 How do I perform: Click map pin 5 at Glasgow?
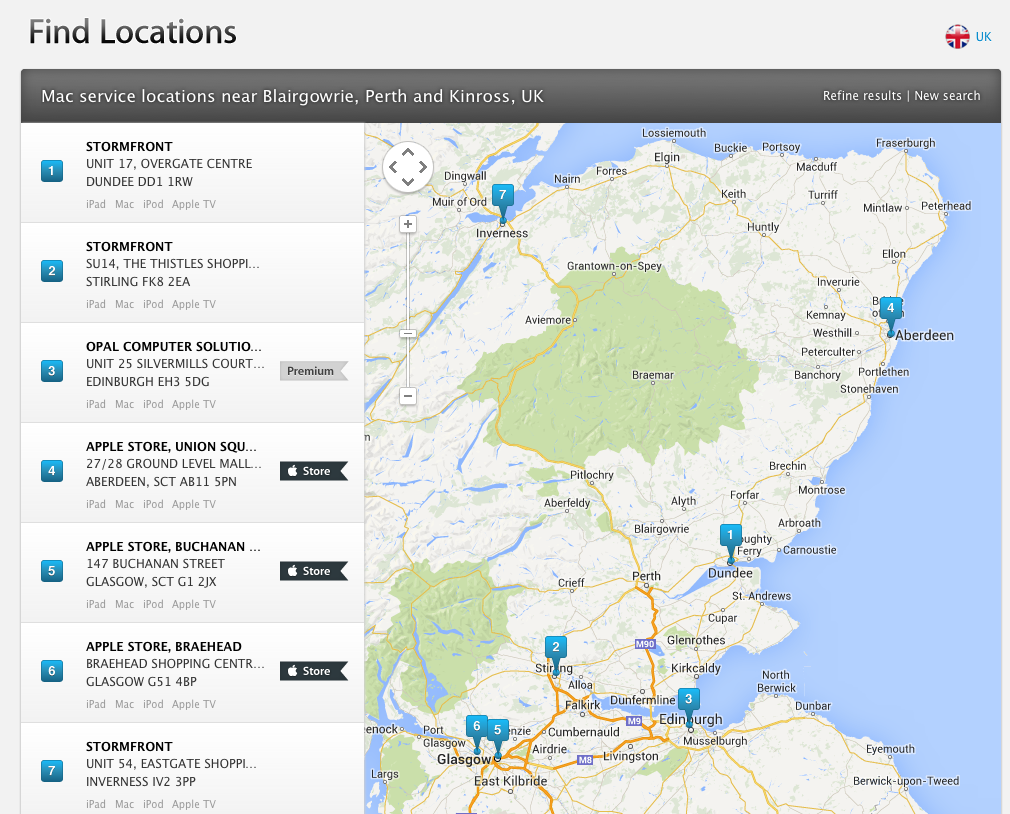pyautogui.click(x=497, y=738)
